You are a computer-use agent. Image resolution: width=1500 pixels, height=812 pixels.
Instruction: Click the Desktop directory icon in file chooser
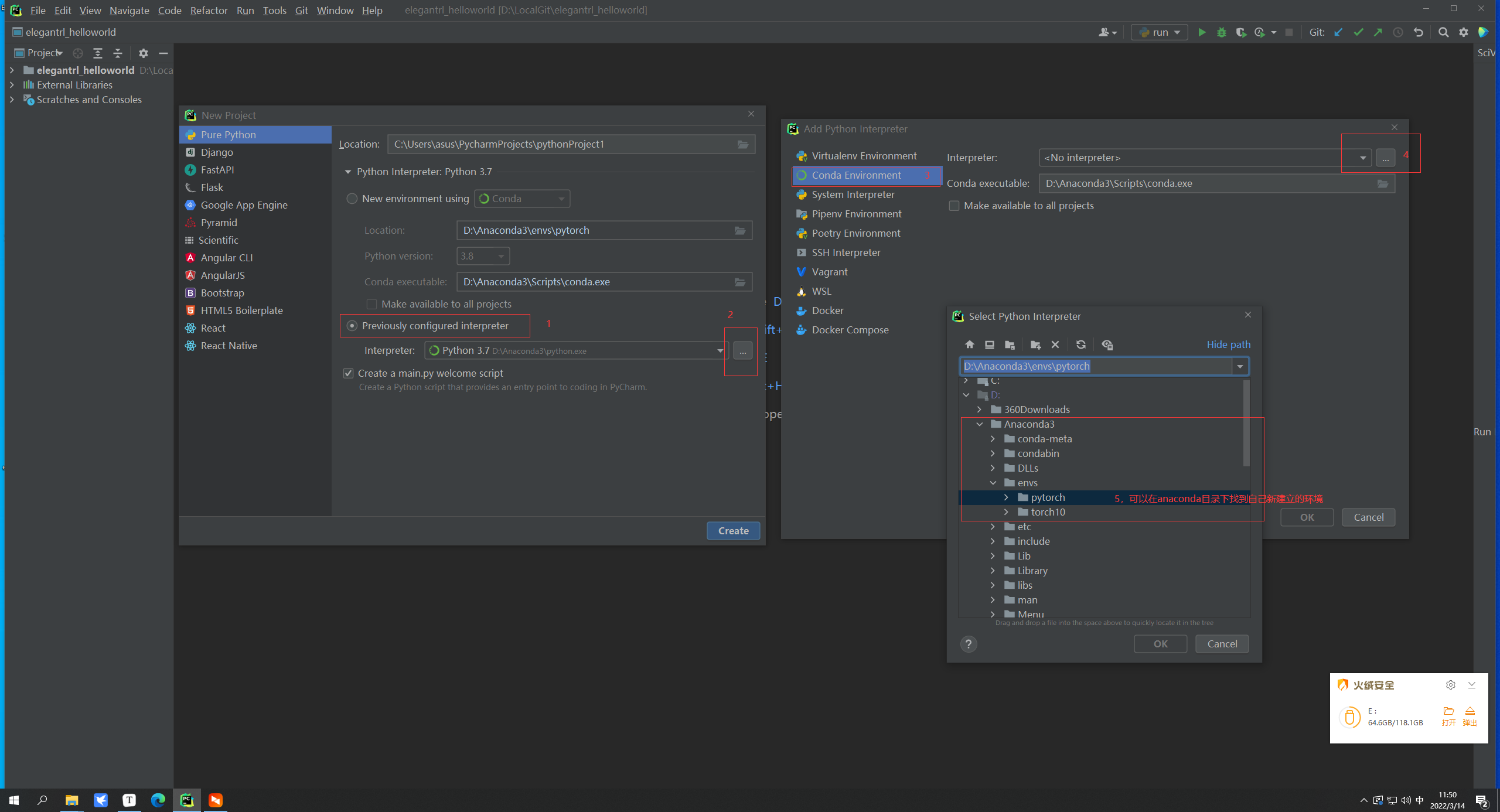(x=989, y=344)
